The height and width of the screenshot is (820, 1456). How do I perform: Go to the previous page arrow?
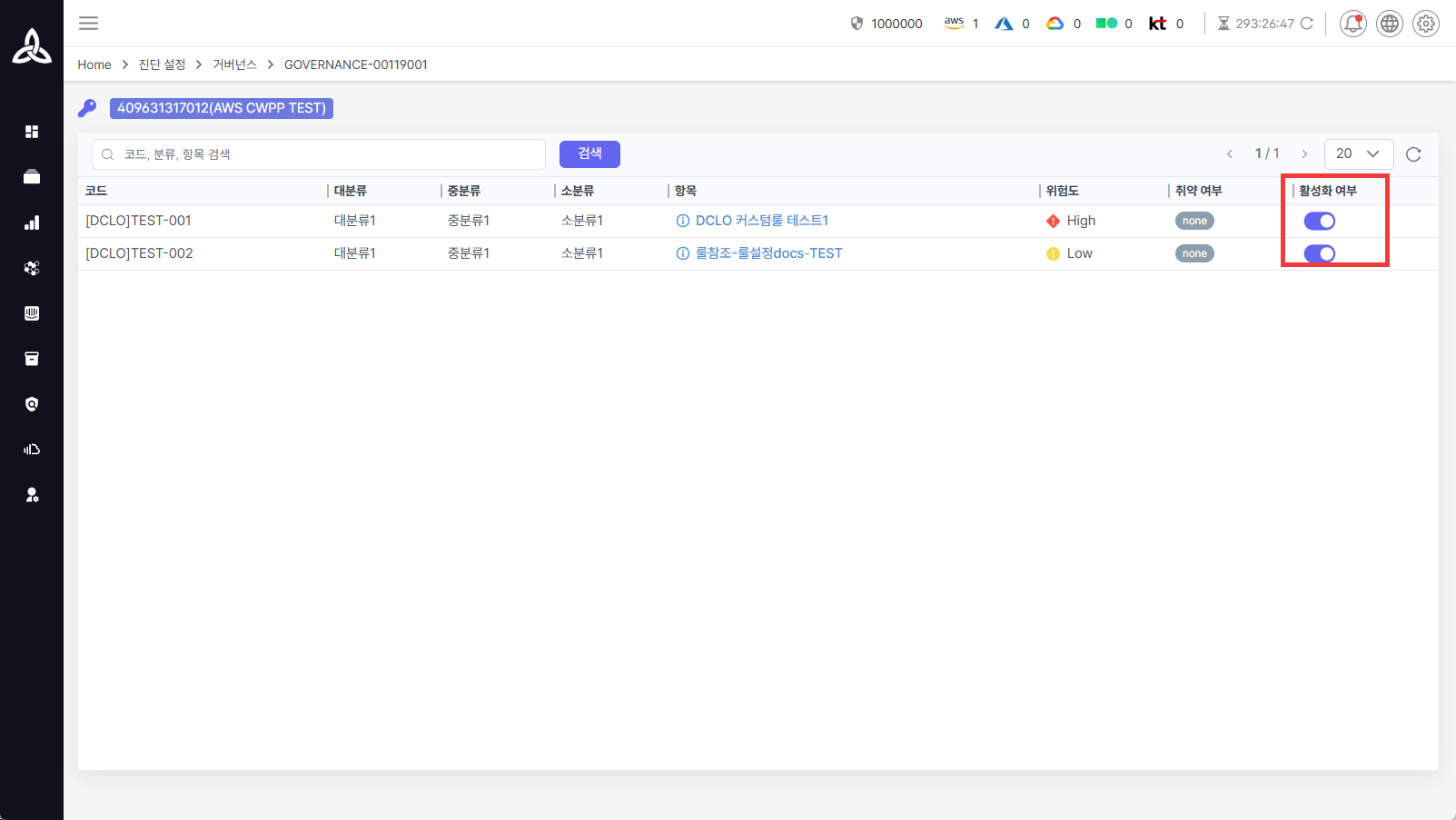click(x=1229, y=154)
